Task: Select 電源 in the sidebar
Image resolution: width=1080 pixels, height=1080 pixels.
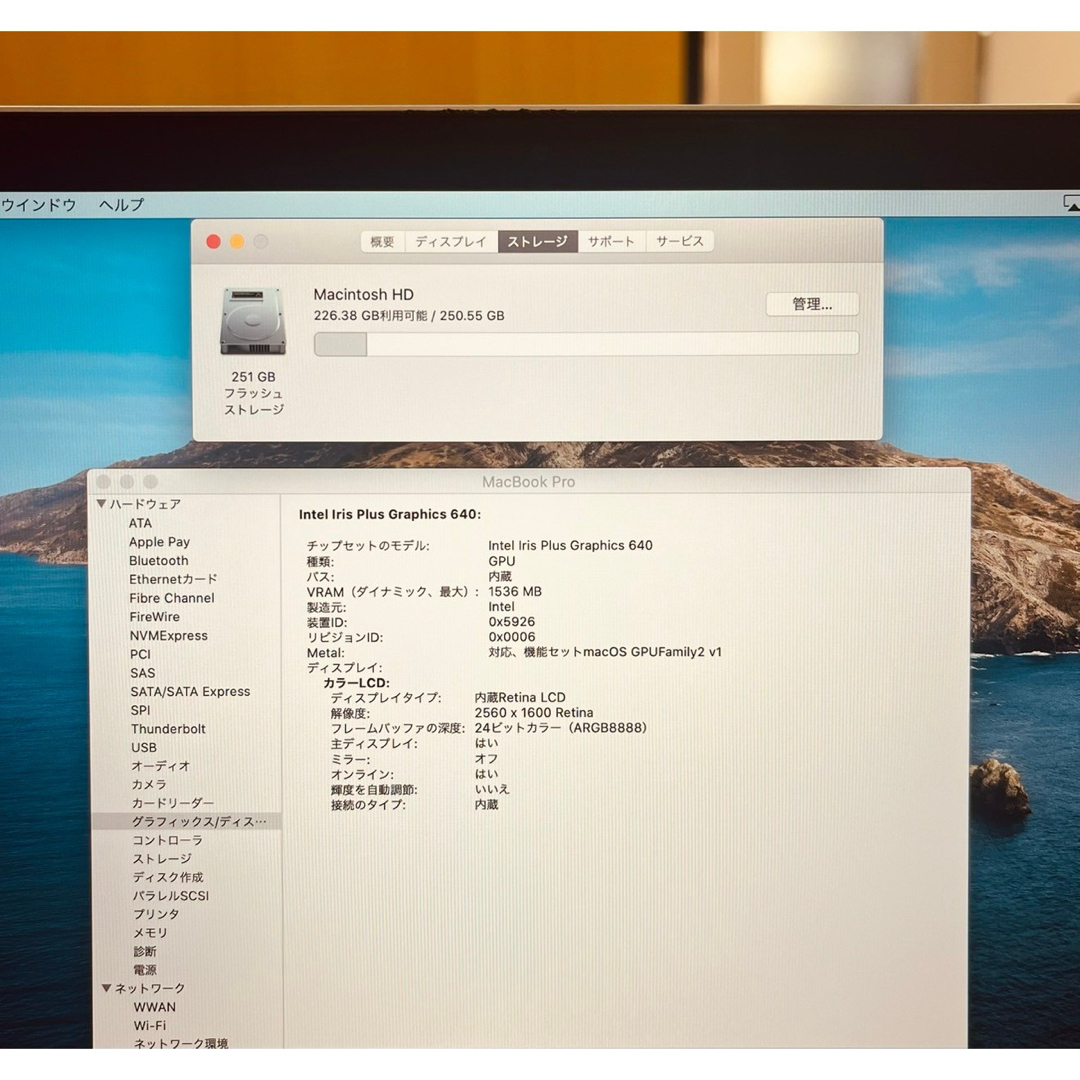Action: [x=145, y=970]
